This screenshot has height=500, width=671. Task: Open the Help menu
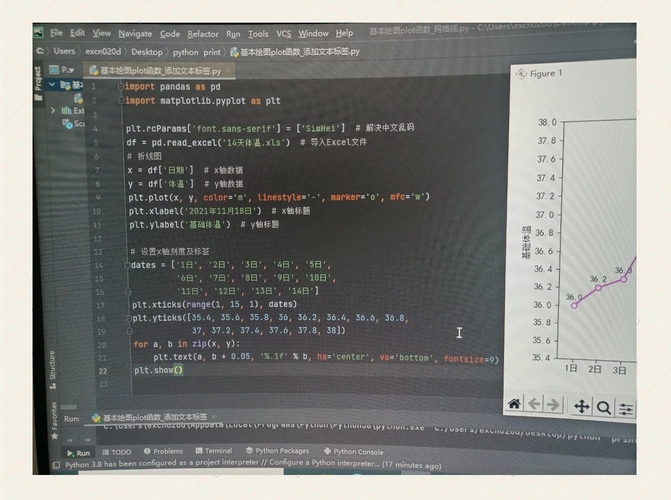coord(344,33)
